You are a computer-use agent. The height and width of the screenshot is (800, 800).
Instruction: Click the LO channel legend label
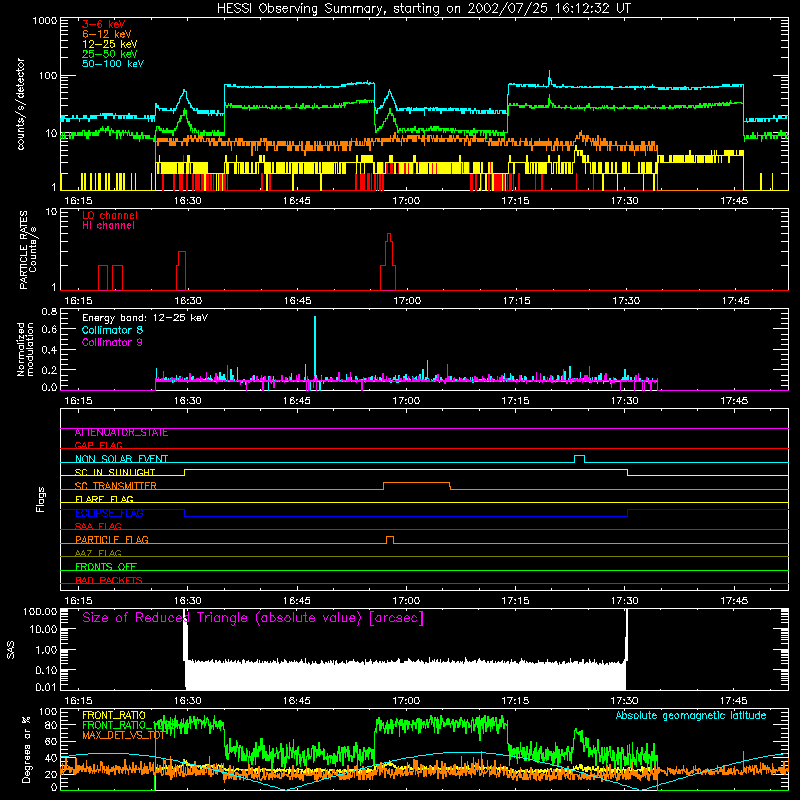pyautogui.click(x=110, y=215)
